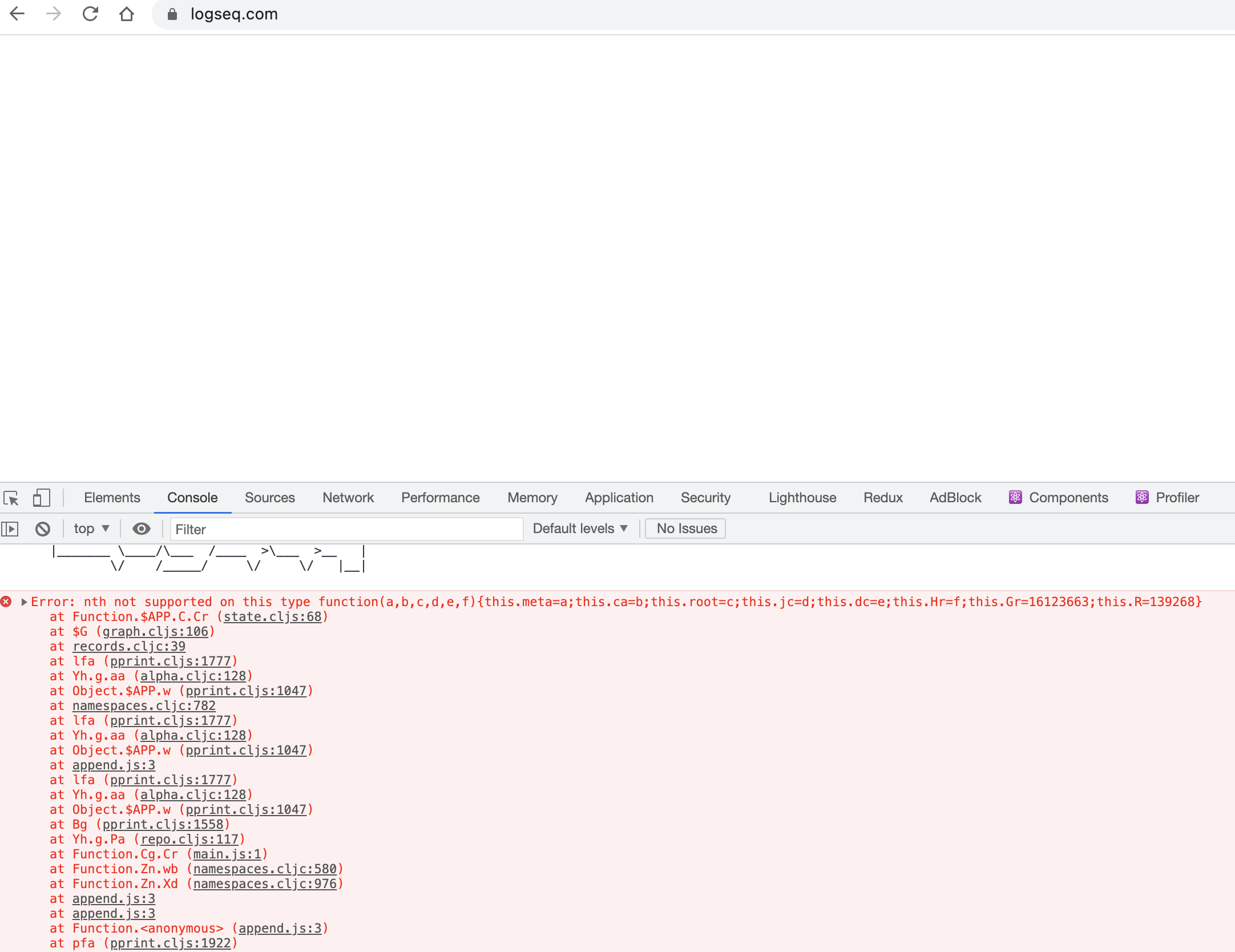
Task: Open the state.cljs:68 source link
Action: point(272,616)
